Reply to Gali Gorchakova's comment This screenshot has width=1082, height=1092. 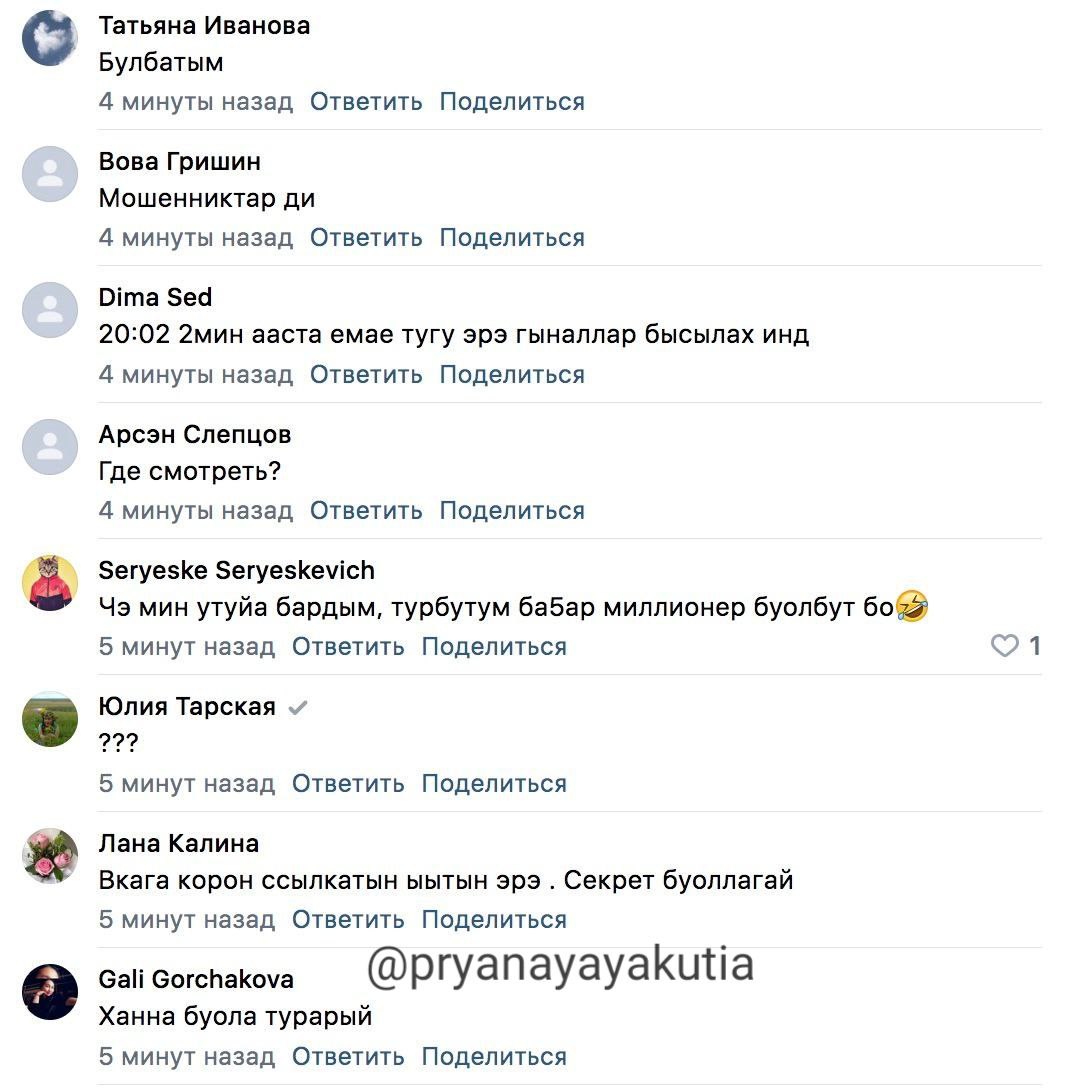pyautogui.click(x=348, y=1057)
